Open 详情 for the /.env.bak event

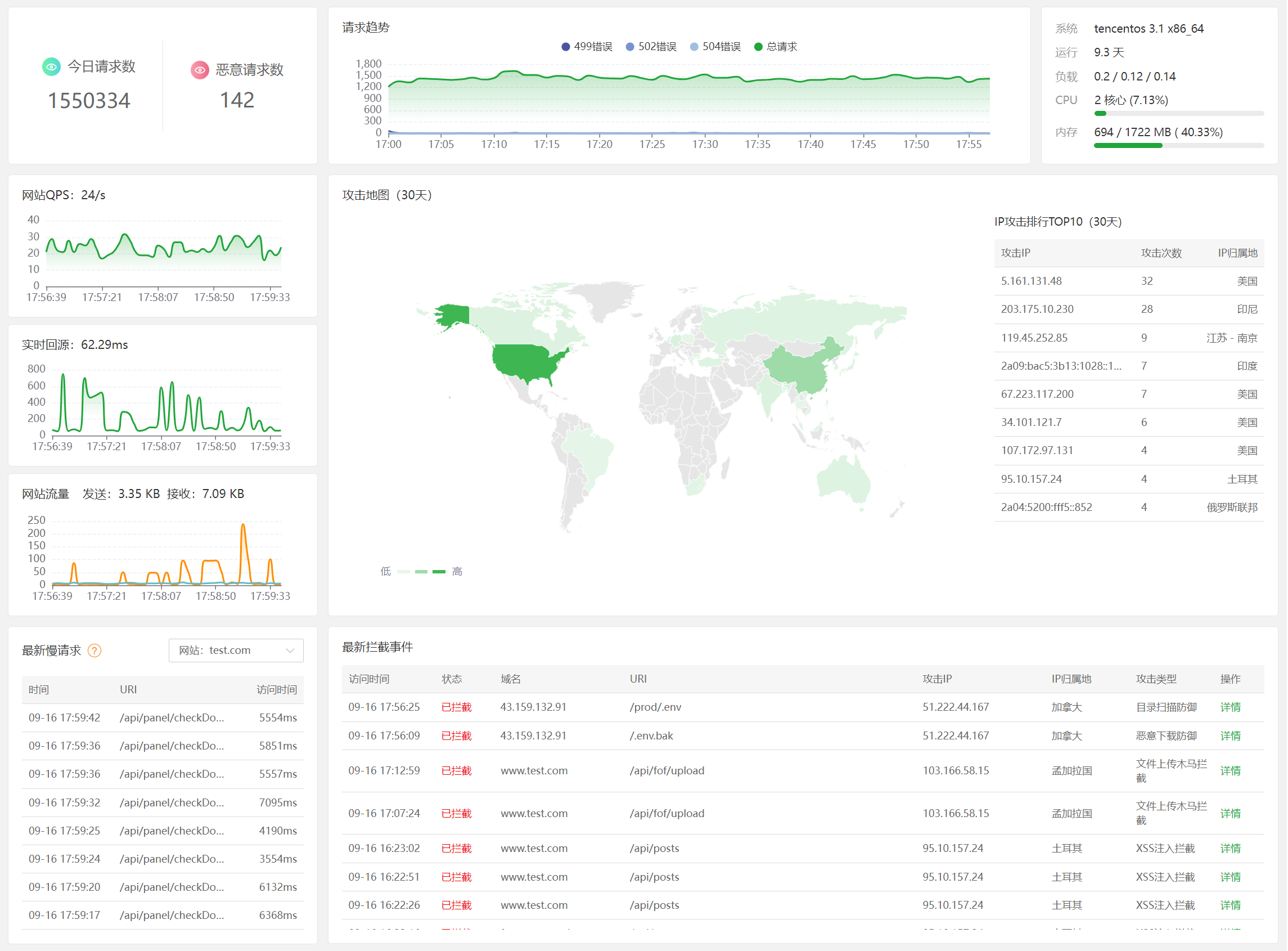[1231, 736]
